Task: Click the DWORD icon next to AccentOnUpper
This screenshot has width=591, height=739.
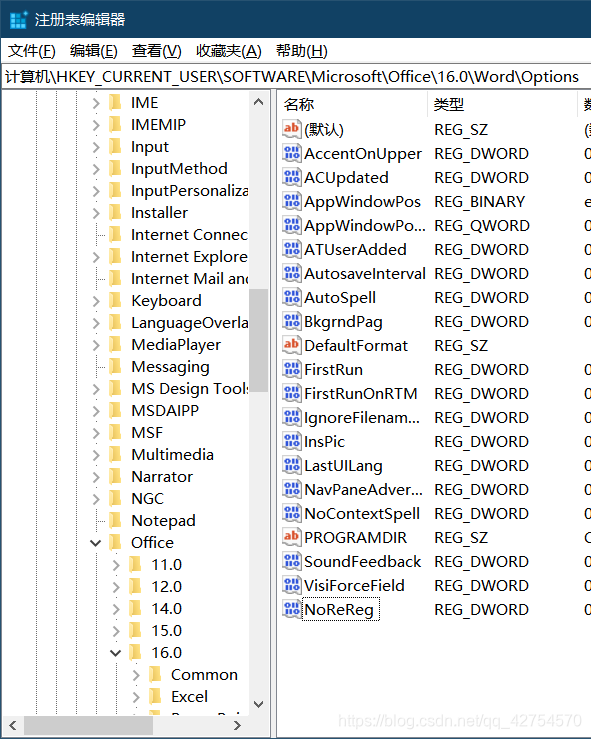Action: [x=292, y=153]
